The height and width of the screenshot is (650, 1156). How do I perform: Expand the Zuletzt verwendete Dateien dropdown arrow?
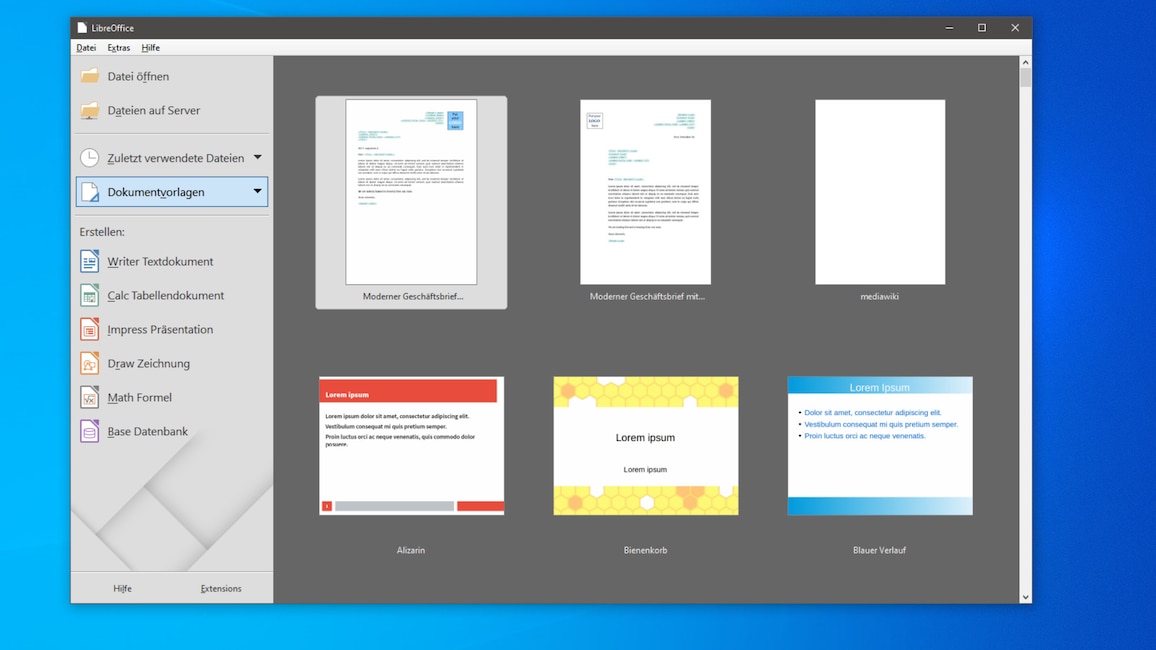pos(257,157)
